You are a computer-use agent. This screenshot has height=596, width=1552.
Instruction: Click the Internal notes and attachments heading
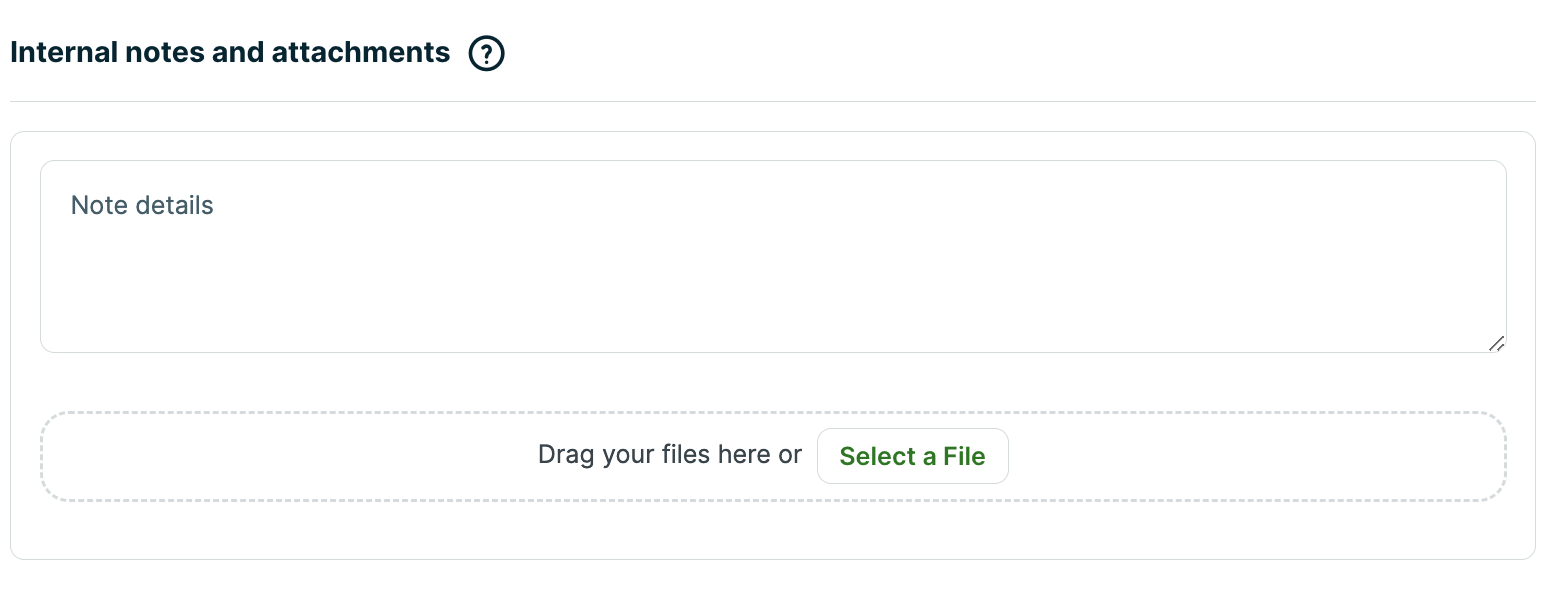230,52
